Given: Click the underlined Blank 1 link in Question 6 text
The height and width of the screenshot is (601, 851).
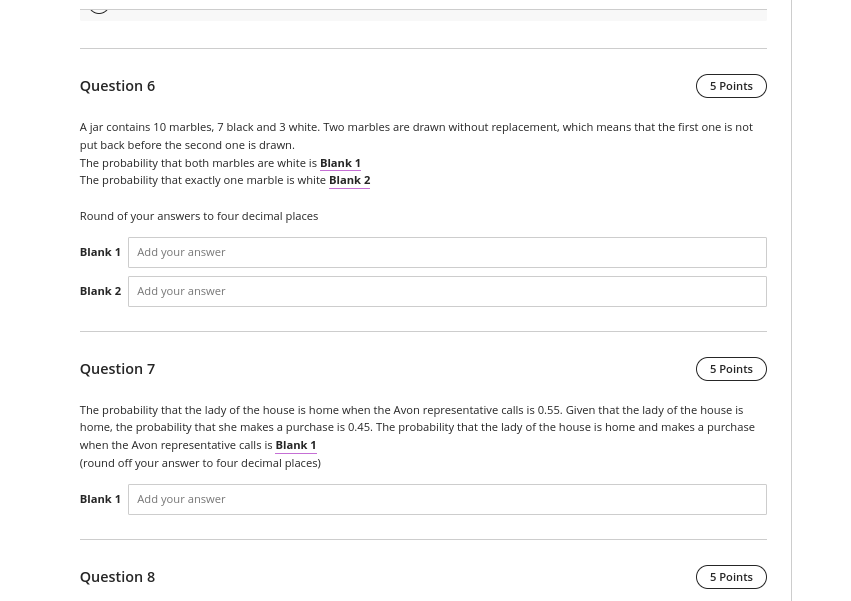Looking at the screenshot, I should (x=340, y=163).
